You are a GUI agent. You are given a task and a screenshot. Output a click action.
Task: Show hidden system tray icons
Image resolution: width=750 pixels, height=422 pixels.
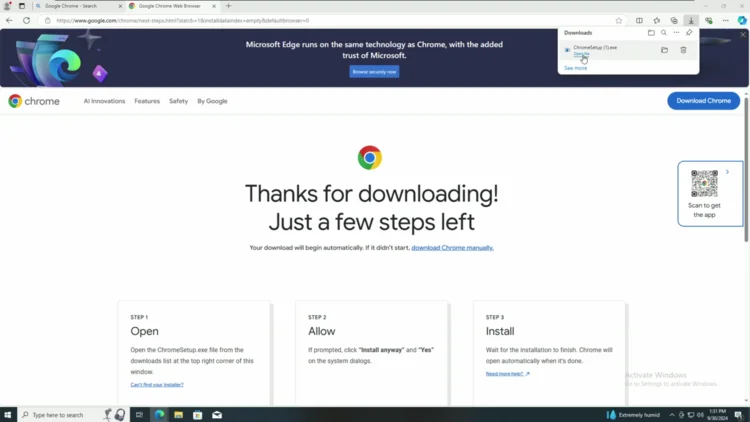pos(672,415)
